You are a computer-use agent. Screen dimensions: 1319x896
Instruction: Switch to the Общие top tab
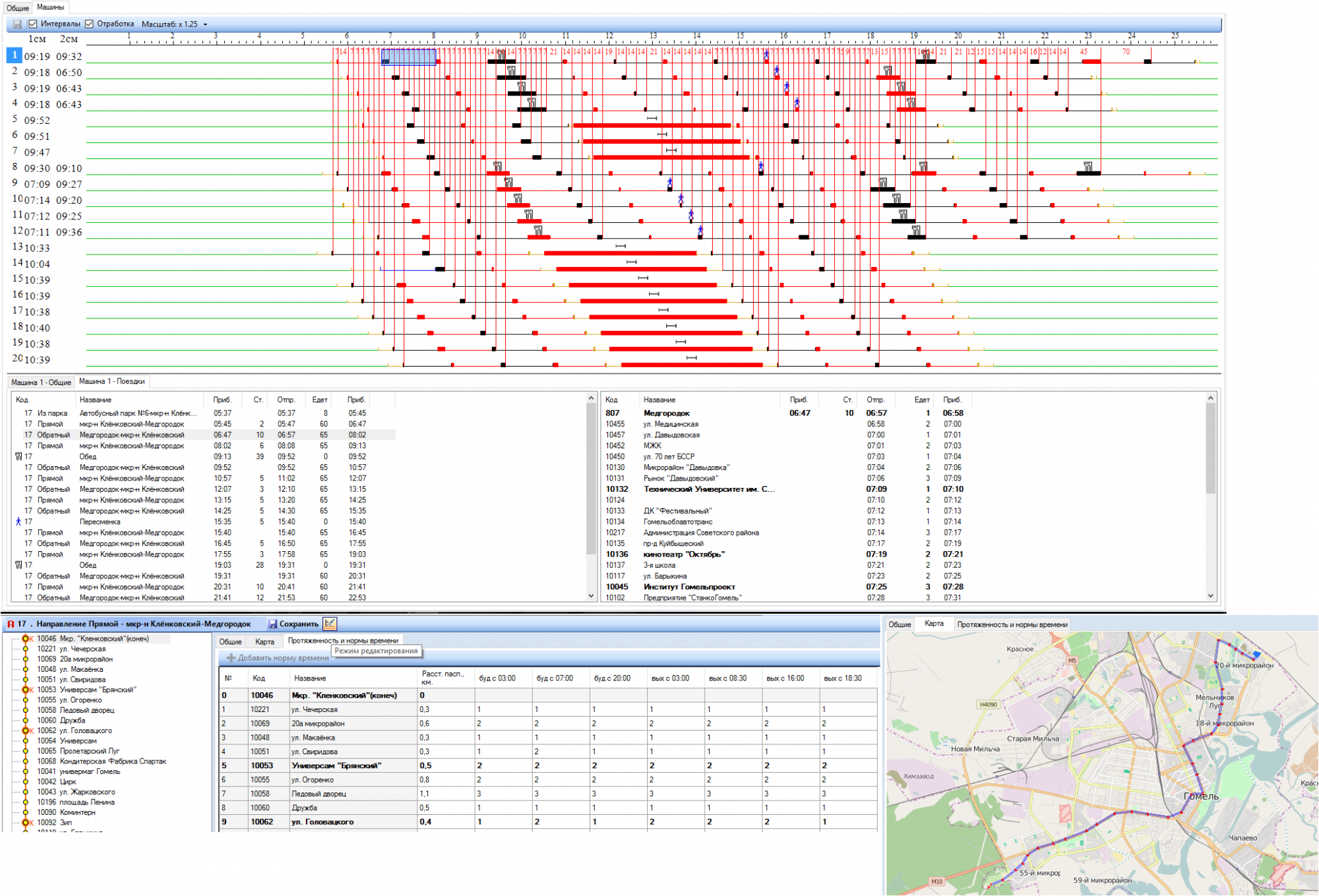pos(17,8)
